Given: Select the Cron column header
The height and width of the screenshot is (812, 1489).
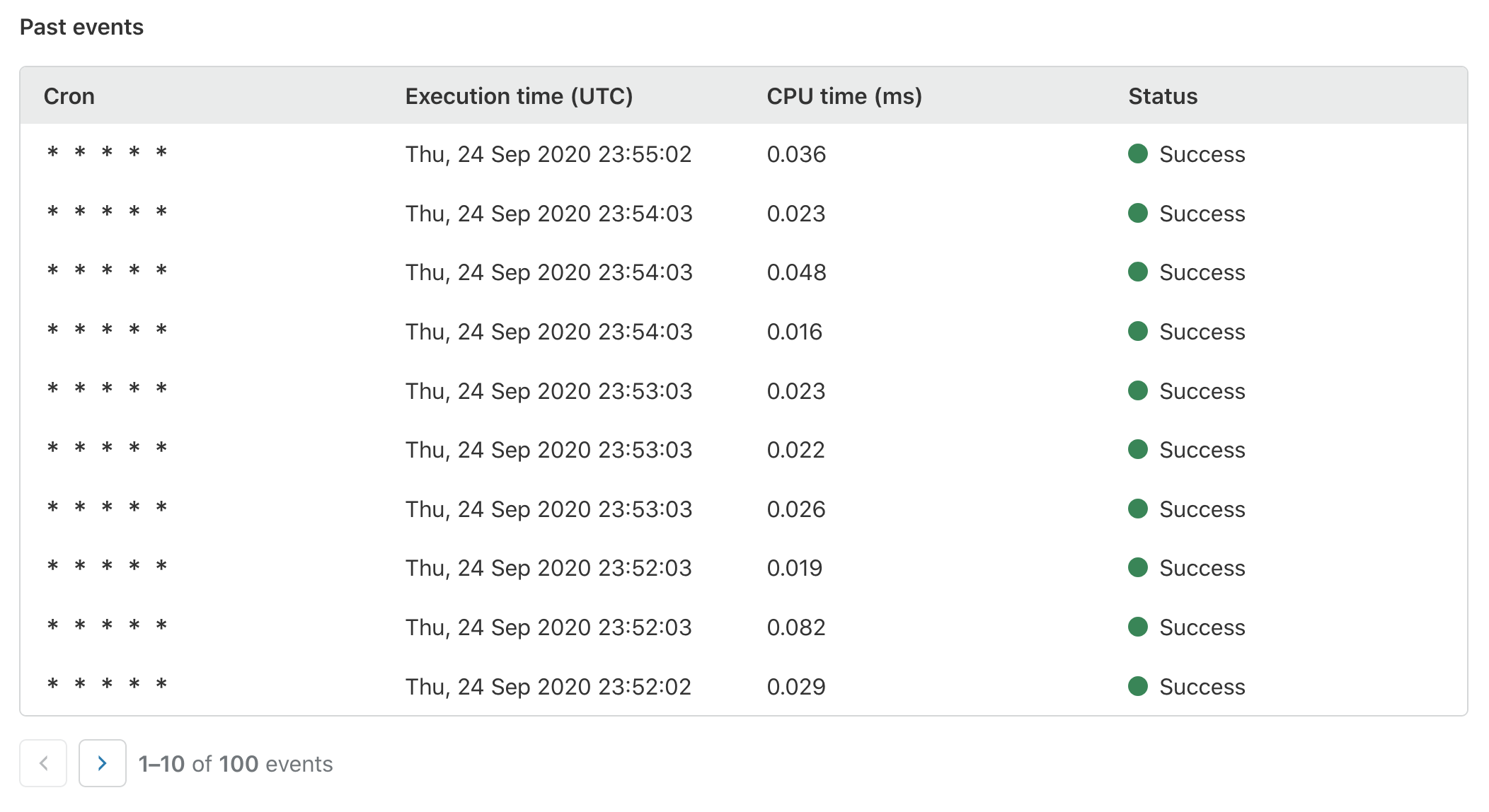Looking at the screenshot, I should click(69, 96).
